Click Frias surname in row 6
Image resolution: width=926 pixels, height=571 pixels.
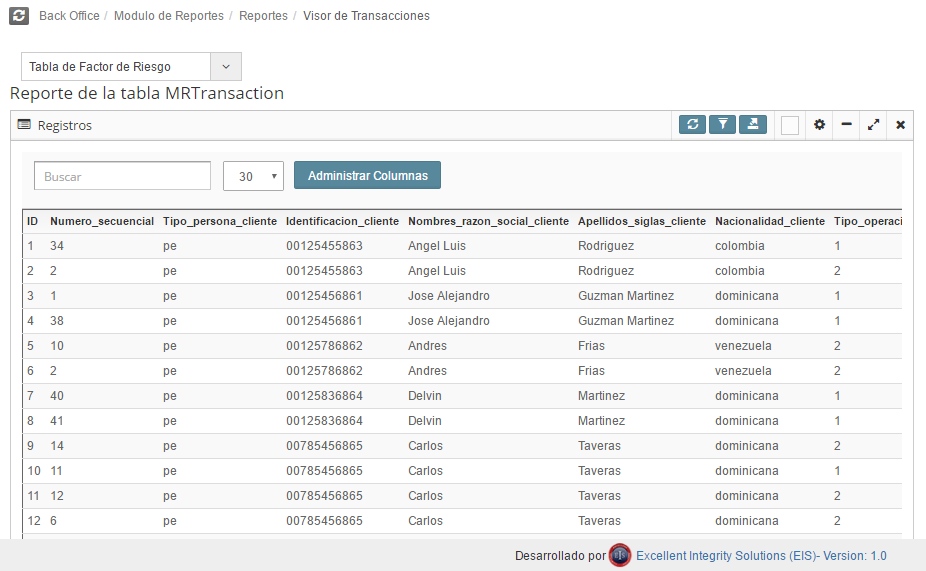pos(591,371)
